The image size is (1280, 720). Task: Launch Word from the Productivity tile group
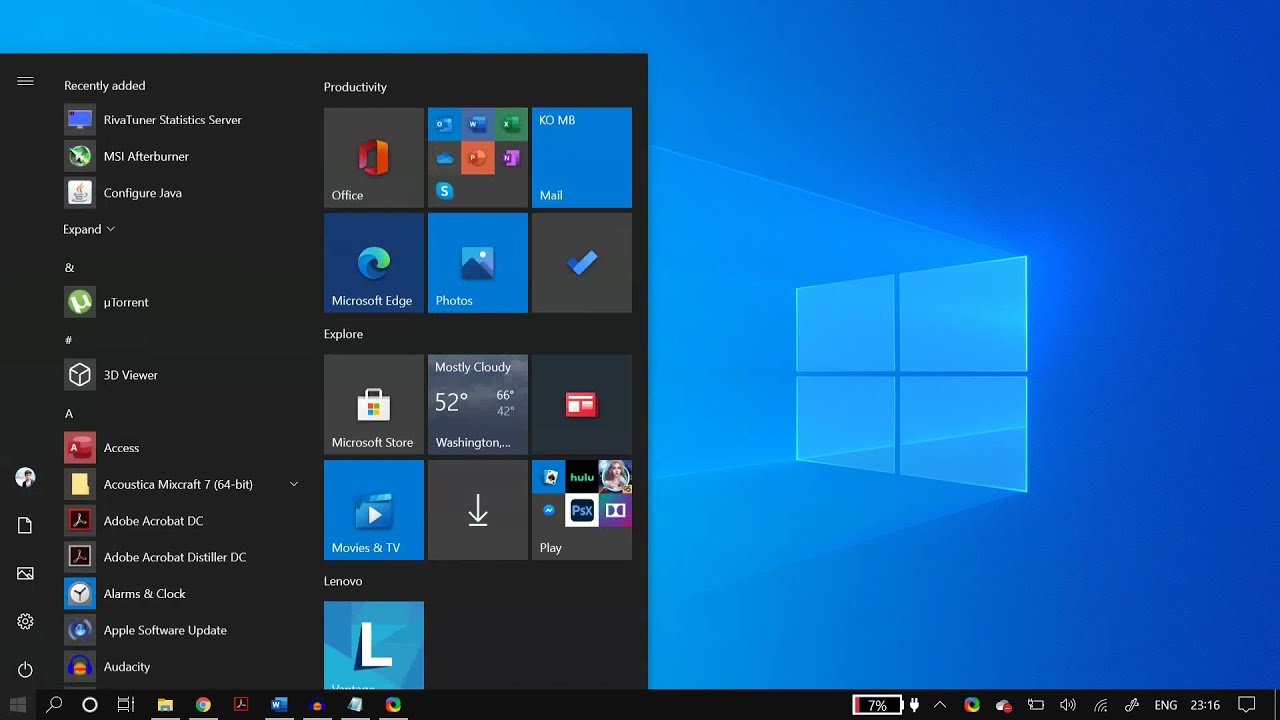(478, 125)
